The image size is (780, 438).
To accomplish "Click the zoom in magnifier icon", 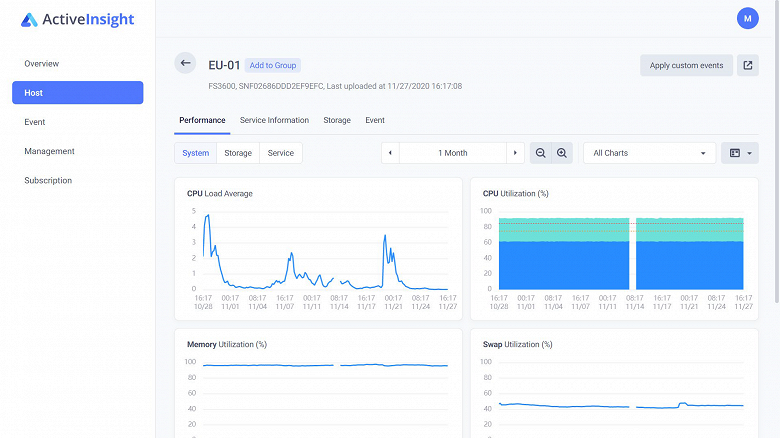I will click(562, 153).
